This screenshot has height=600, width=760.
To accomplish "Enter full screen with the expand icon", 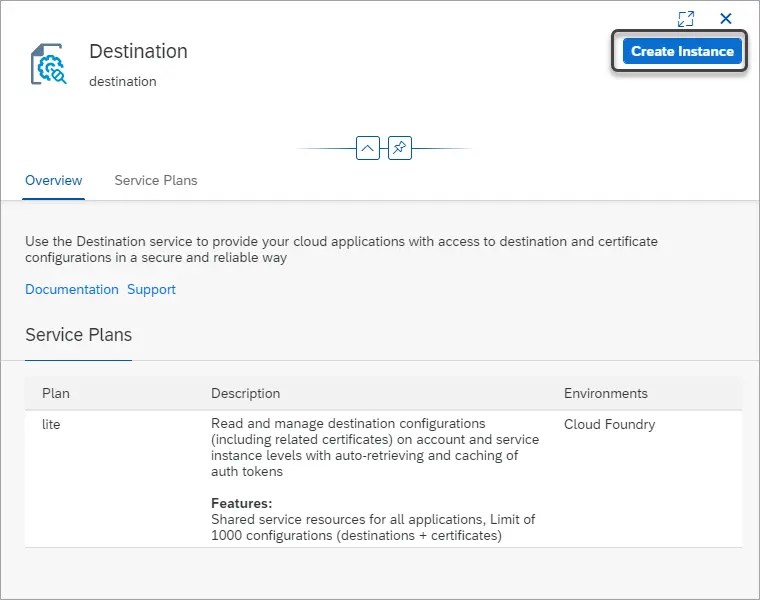I will pyautogui.click(x=686, y=19).
